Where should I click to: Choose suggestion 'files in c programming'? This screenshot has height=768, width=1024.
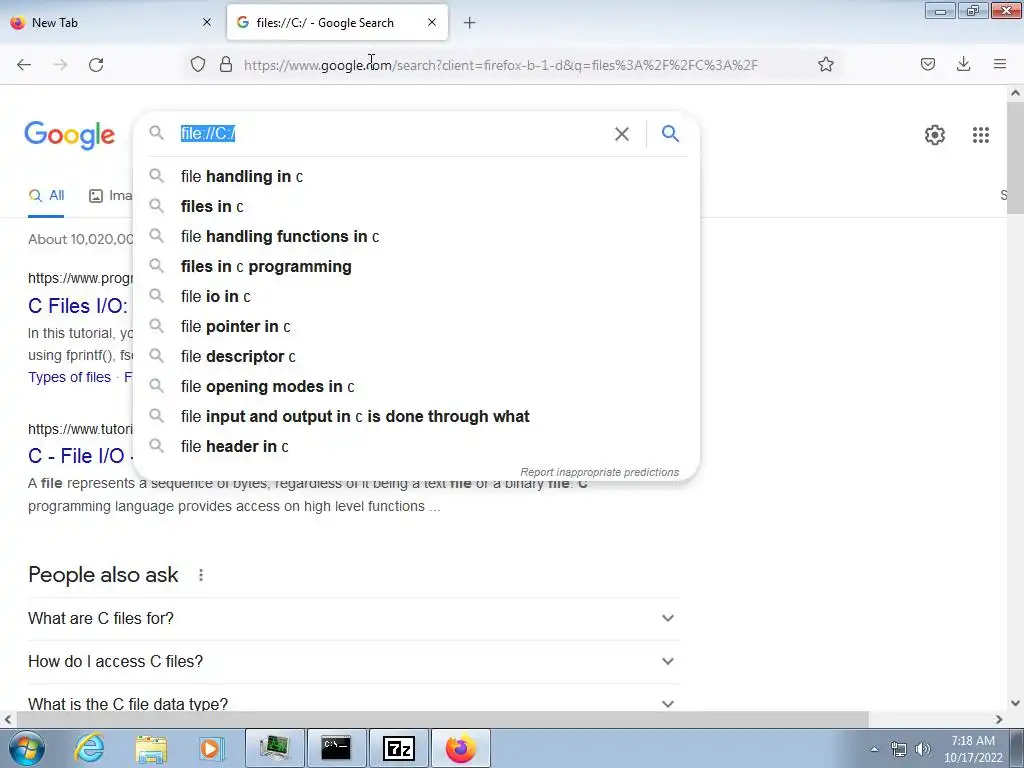[x=416, y=266]
